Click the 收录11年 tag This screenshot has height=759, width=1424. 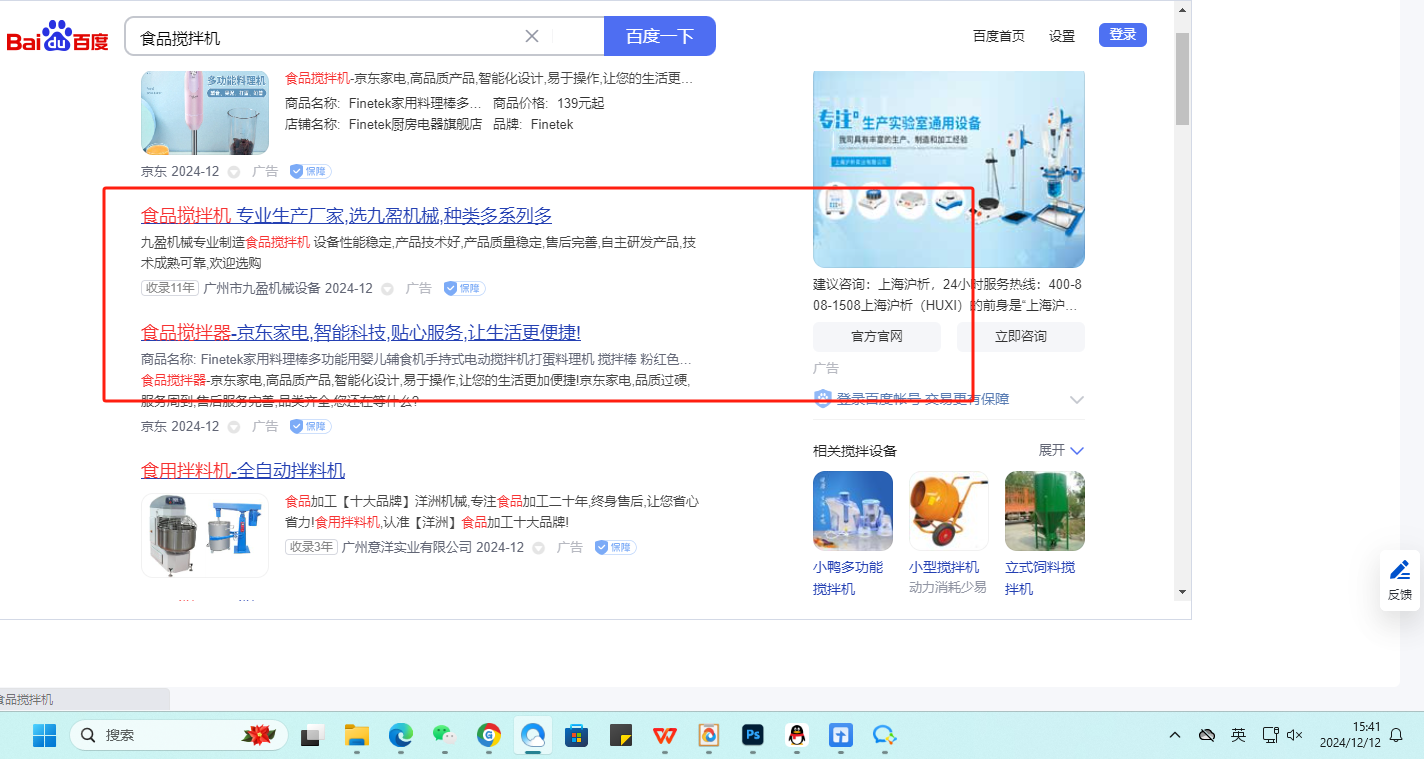(x=170, y=288)
